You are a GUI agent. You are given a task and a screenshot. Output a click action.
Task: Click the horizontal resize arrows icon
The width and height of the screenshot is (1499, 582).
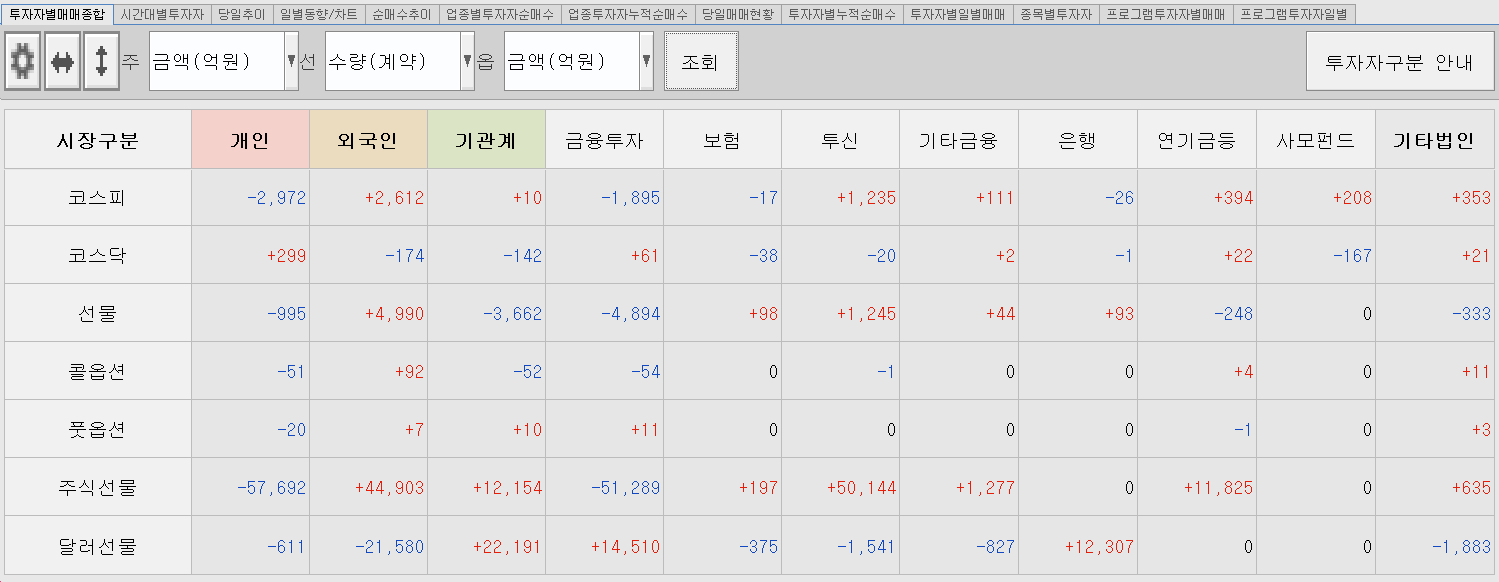point(61,61)
